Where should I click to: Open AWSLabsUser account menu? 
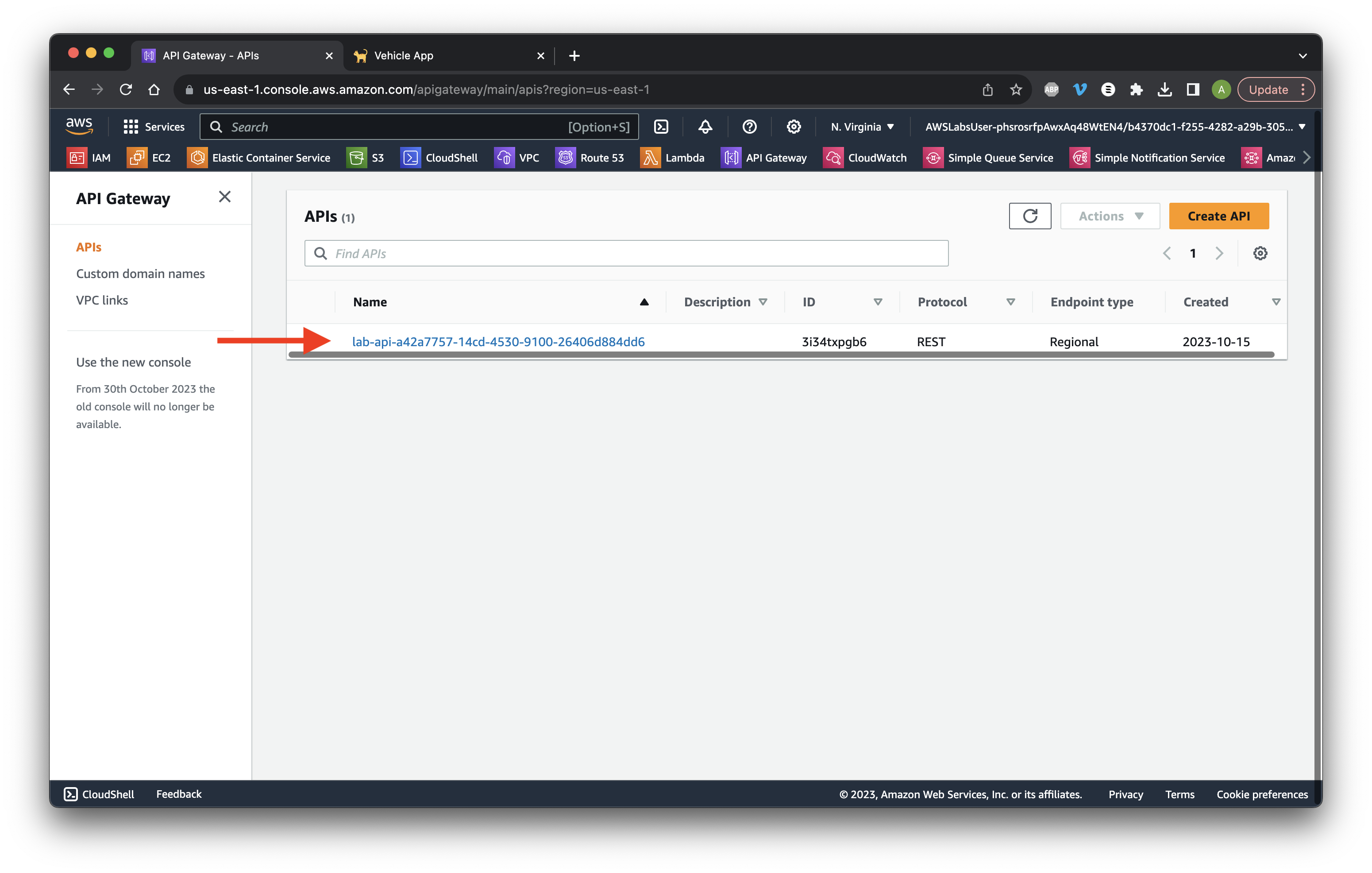(1114, 127)
